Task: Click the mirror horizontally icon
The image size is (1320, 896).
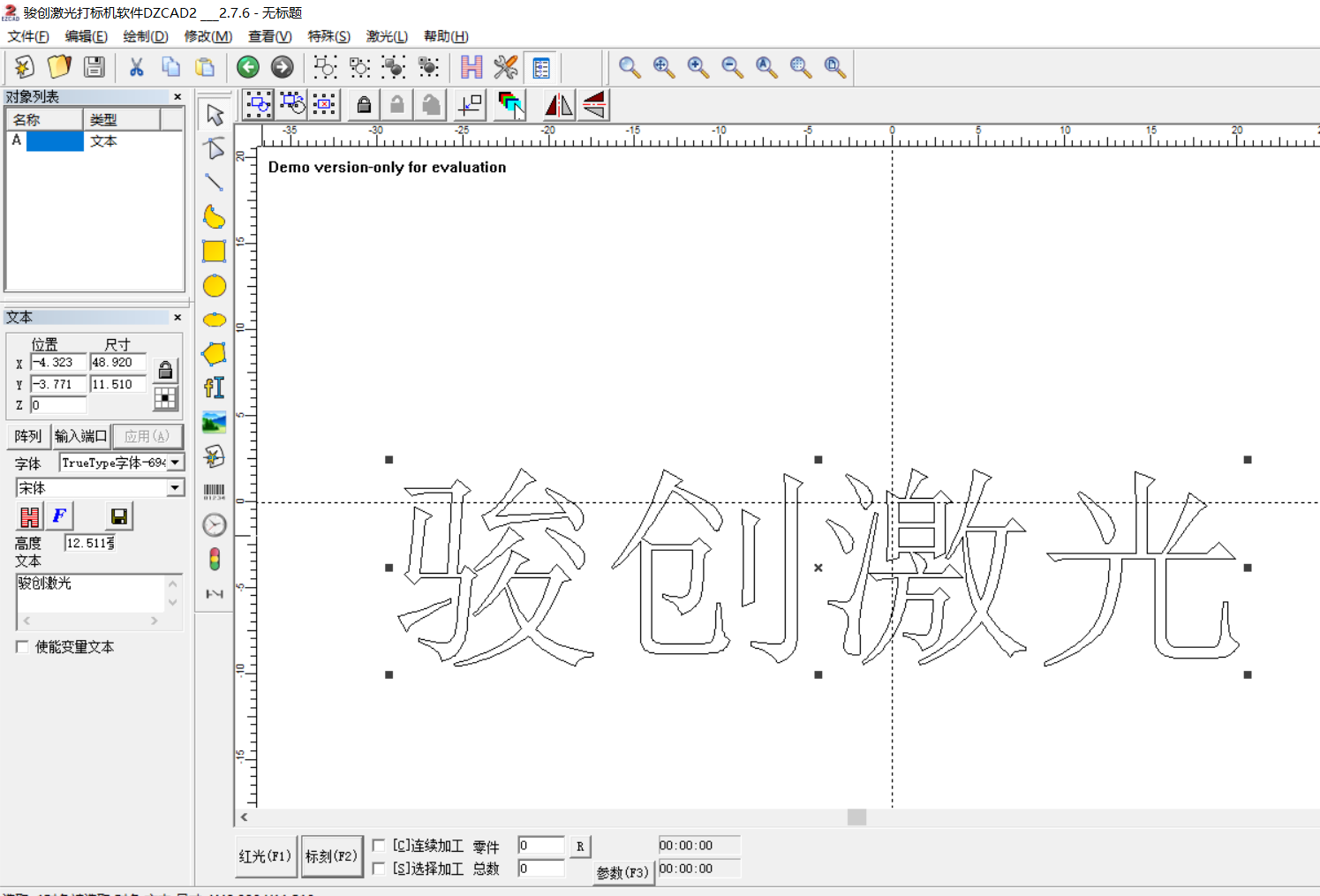Action: (x=559, y=105)
